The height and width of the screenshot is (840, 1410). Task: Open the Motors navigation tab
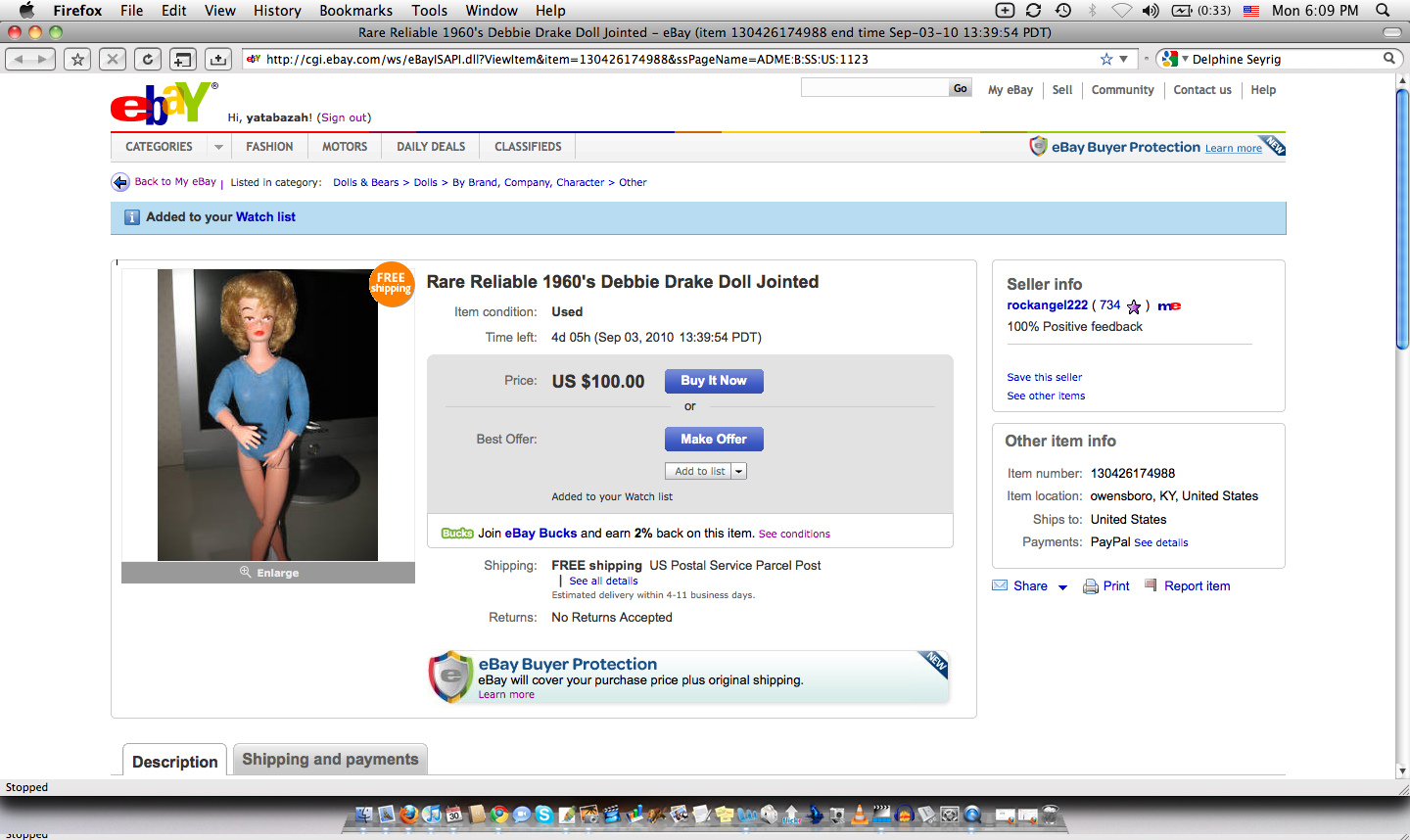tap(345, 147)
